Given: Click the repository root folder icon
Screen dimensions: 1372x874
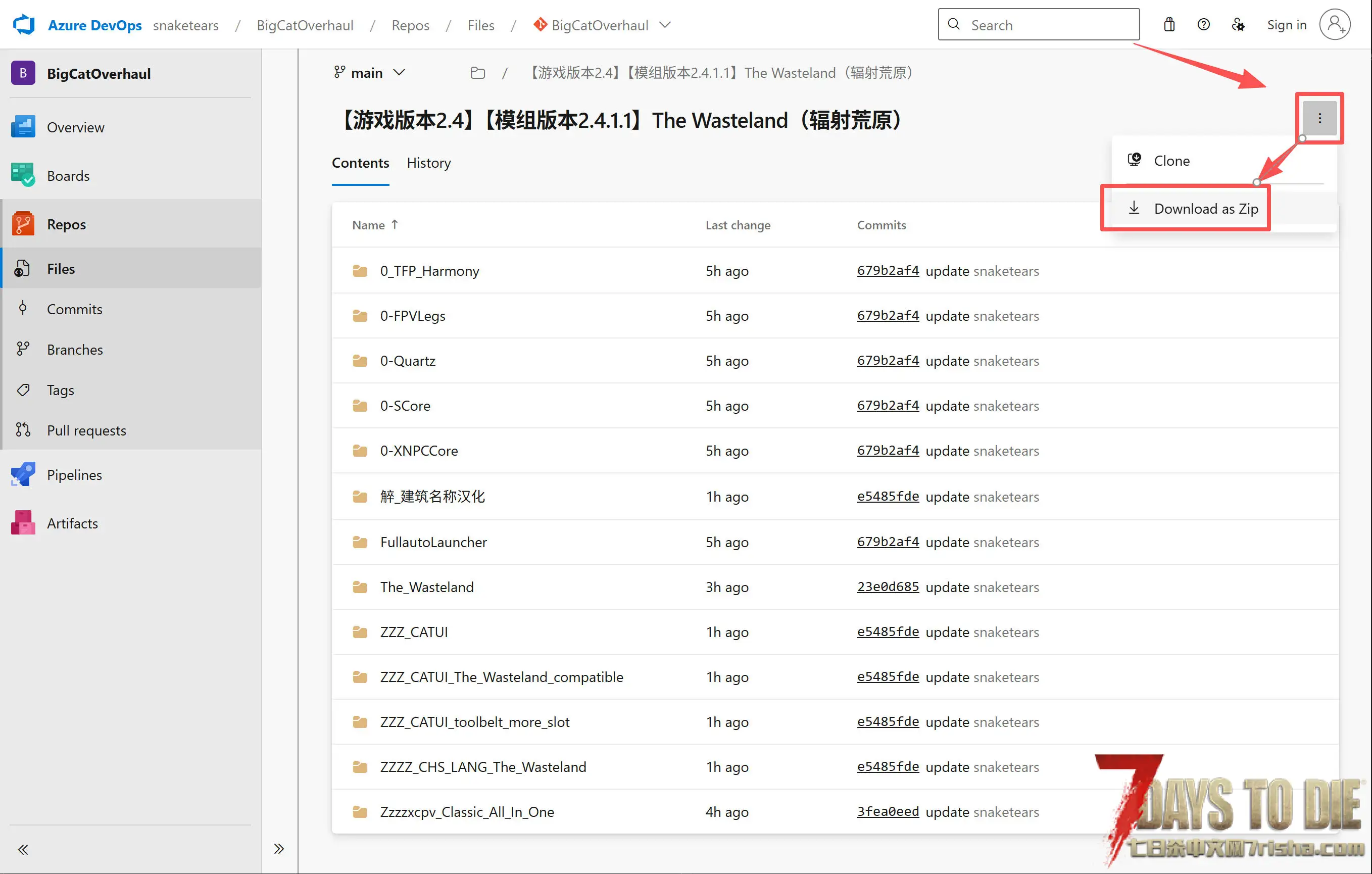Looking at the screenshot, I should (477, 73).
